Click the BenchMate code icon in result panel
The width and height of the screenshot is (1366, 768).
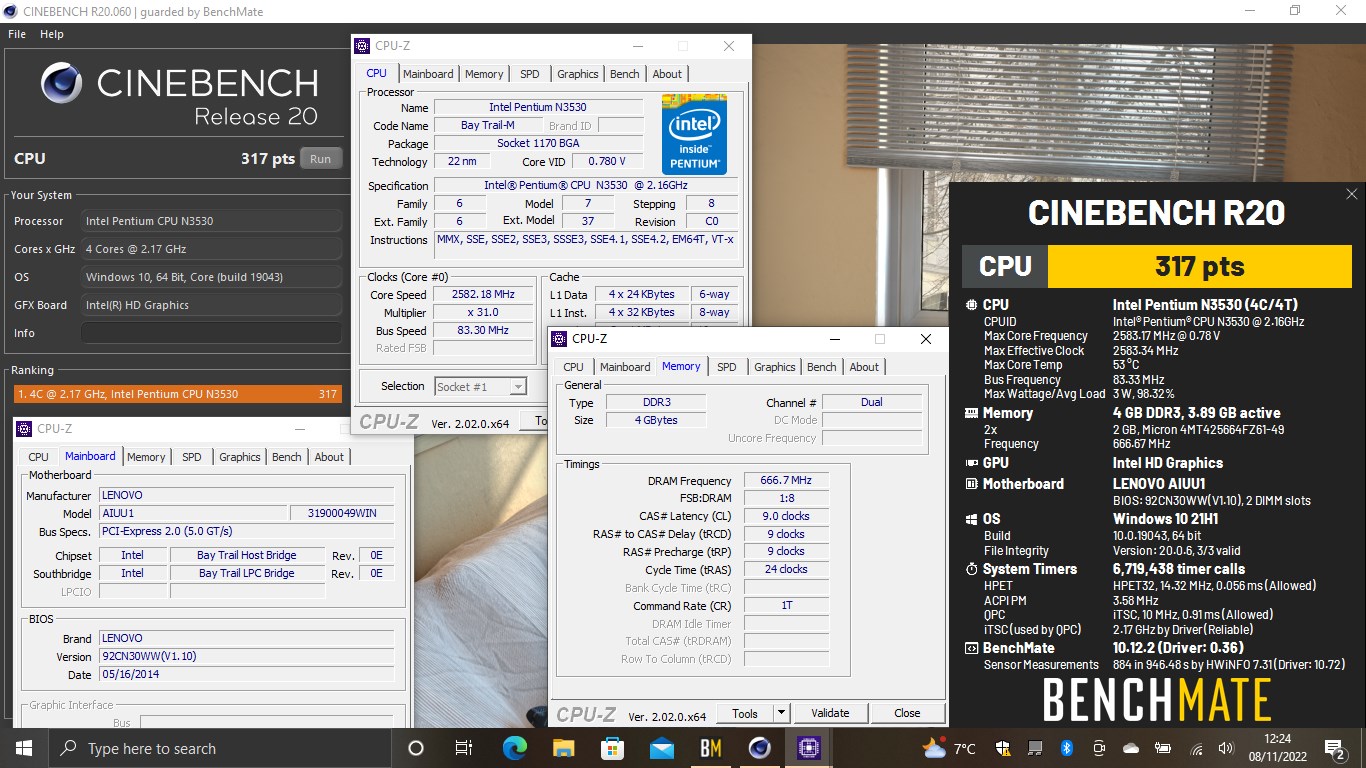[x=972, y=649]
